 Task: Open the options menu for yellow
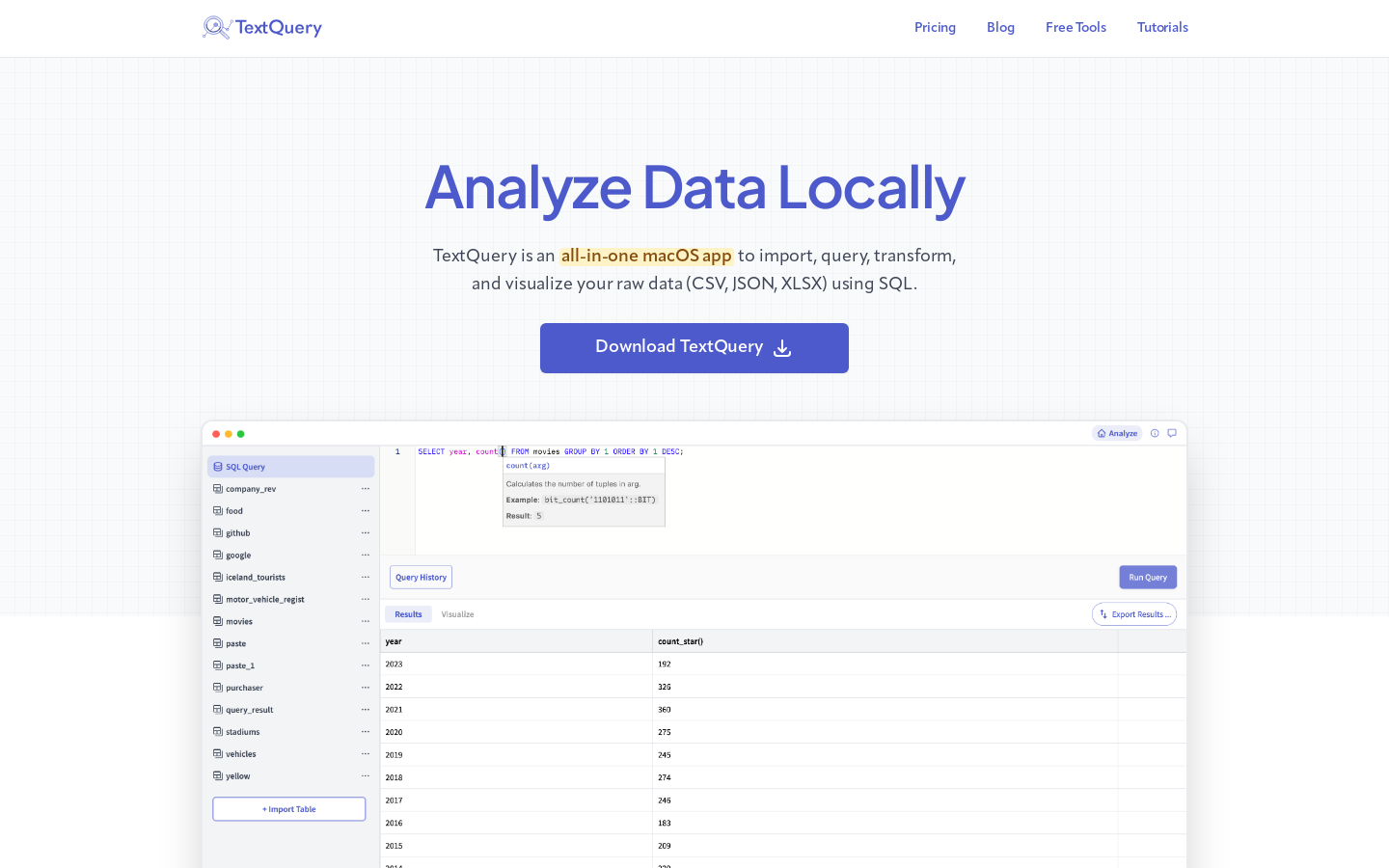(366, 776)
